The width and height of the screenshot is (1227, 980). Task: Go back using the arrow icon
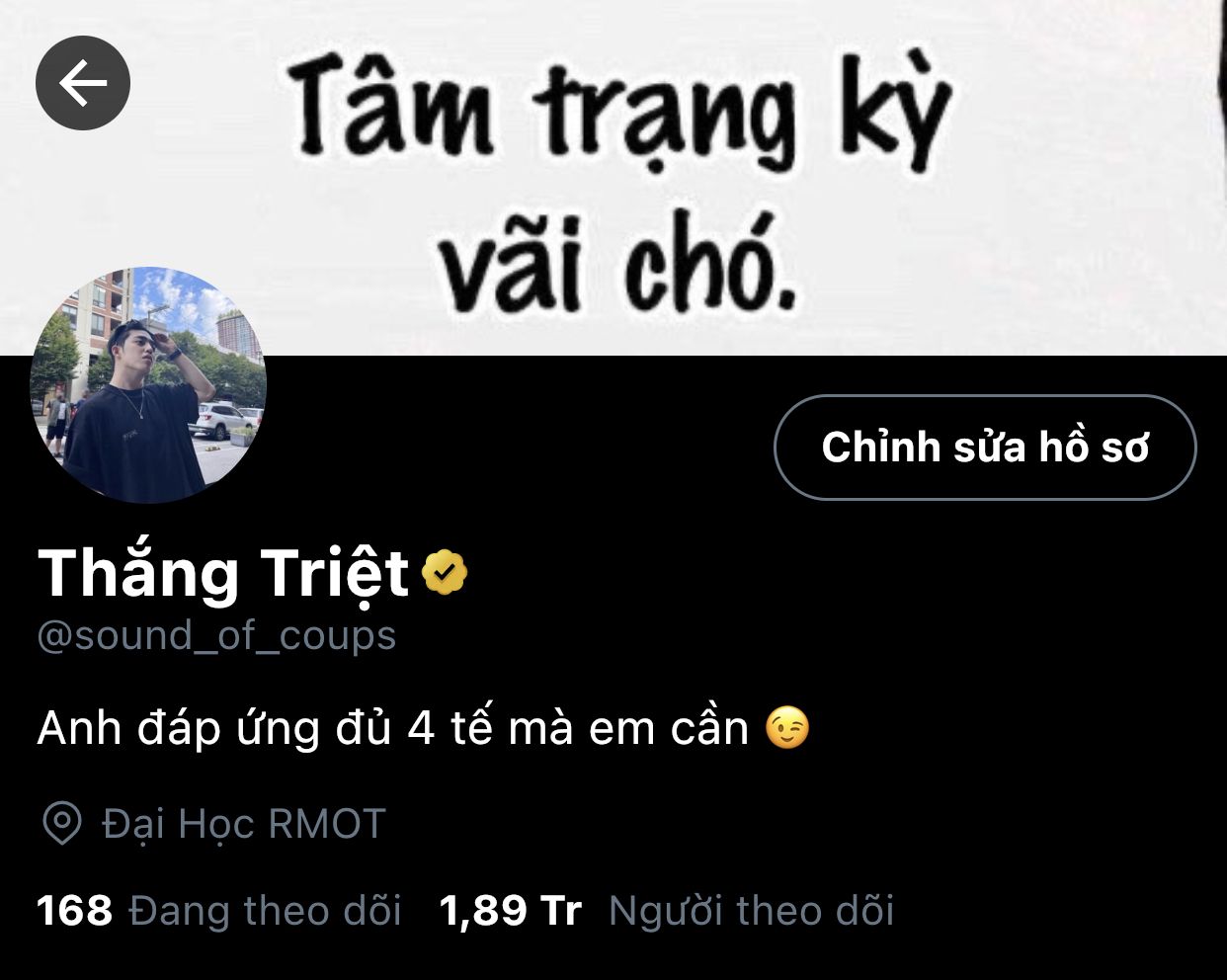point(83,83)
